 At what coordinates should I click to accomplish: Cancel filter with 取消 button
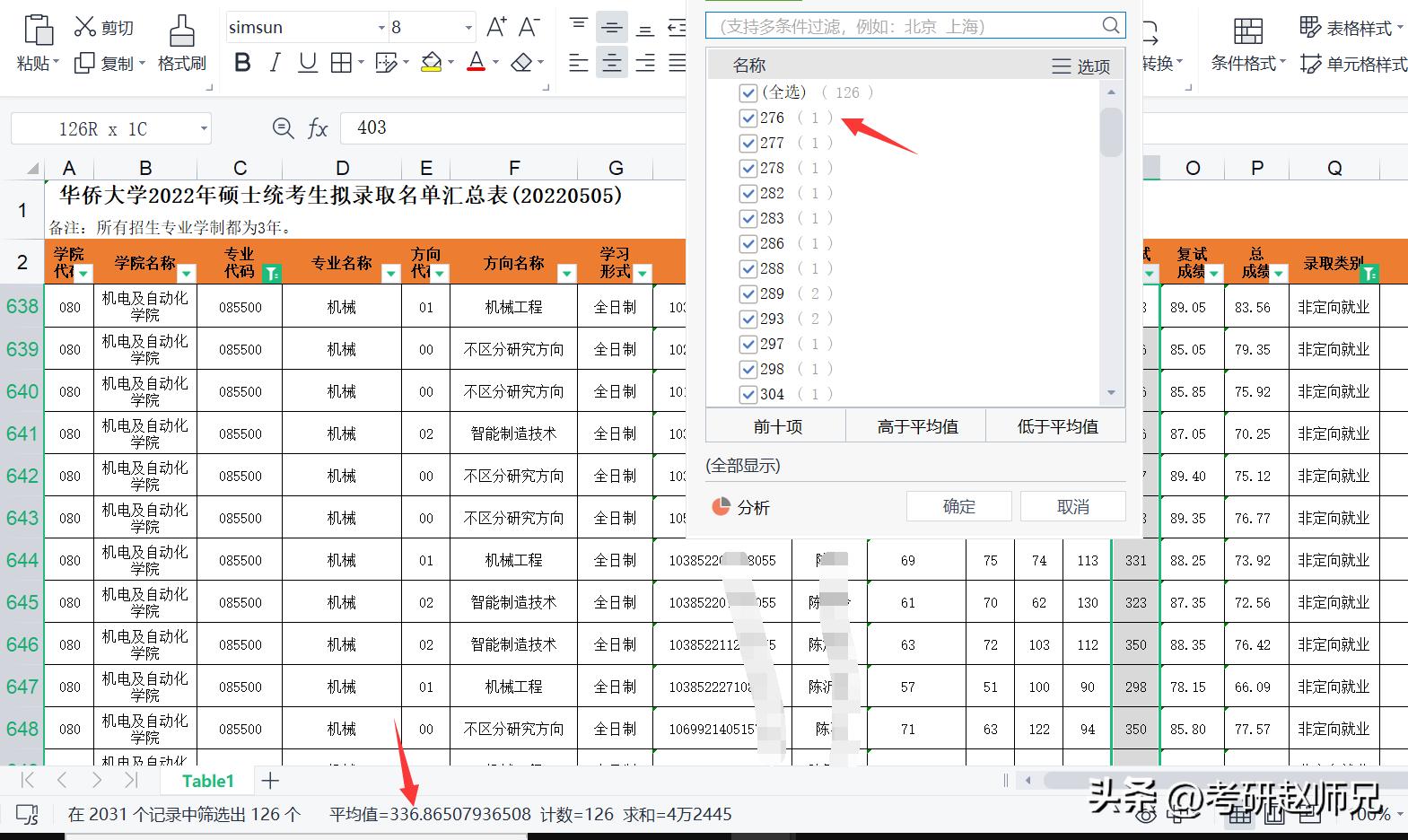click(x=1073, y=506)
